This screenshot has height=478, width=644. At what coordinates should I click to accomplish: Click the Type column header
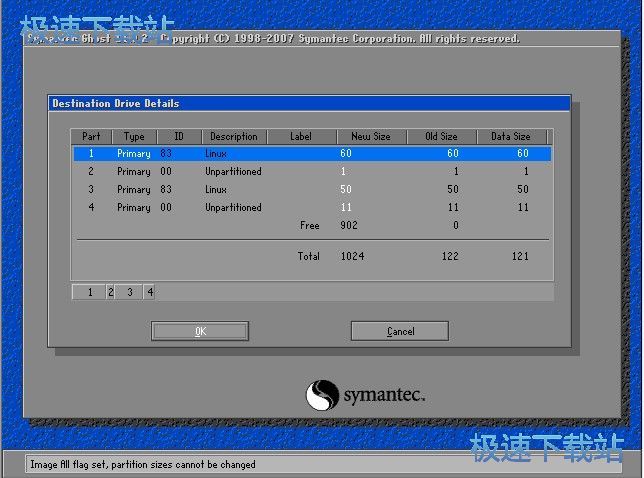coord(134,136)
